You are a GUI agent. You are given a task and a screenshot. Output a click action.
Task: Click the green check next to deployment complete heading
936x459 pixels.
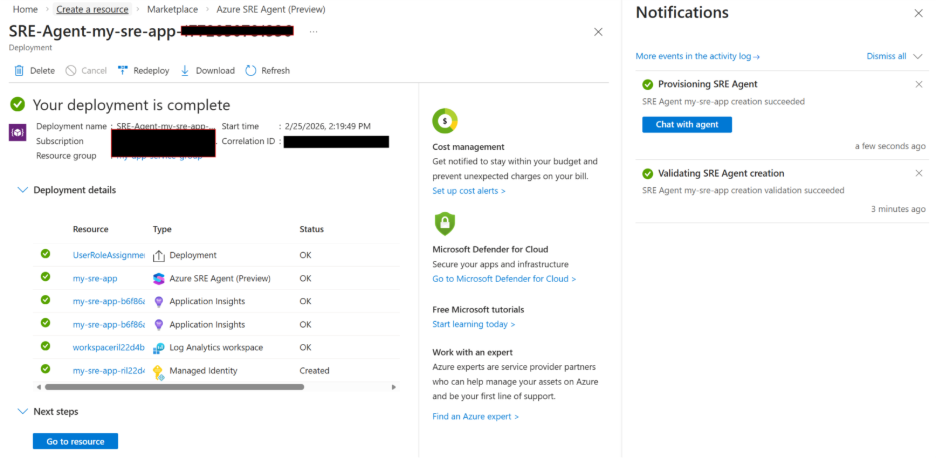(x=18, y=105)
